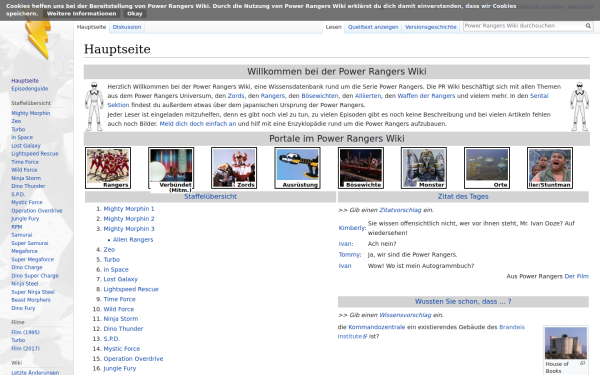Select the Lesen tab
The width and height of the screenshot is (600, 375).
[x=333, y=27]
